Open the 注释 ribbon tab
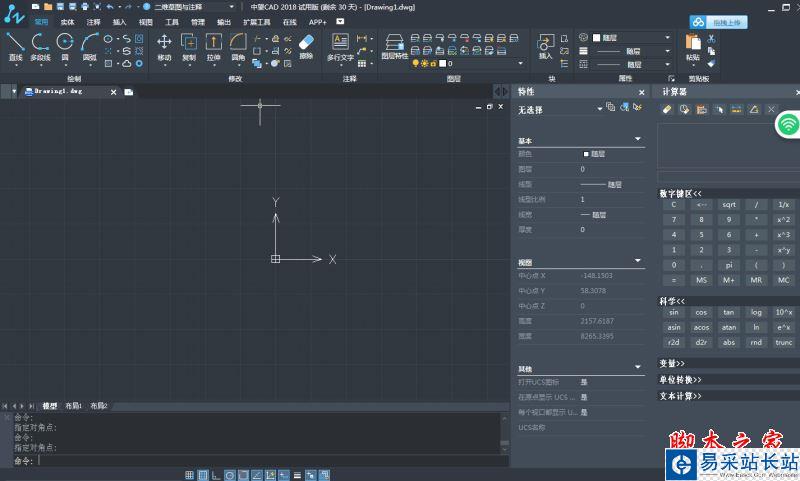Image resolution: width=800 pixels, height=481 pixels. (93, 22)
